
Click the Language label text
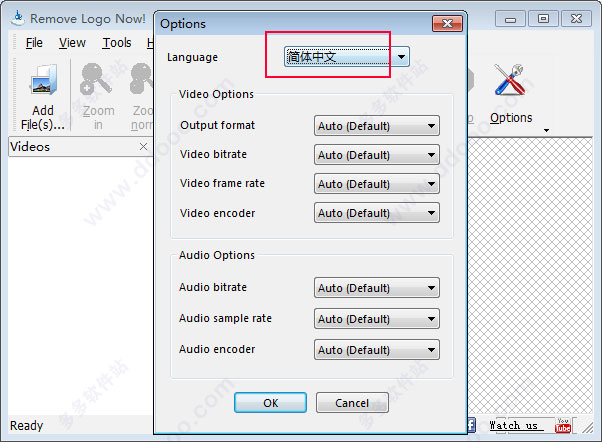pyautogui.click(x=192, y=57)
